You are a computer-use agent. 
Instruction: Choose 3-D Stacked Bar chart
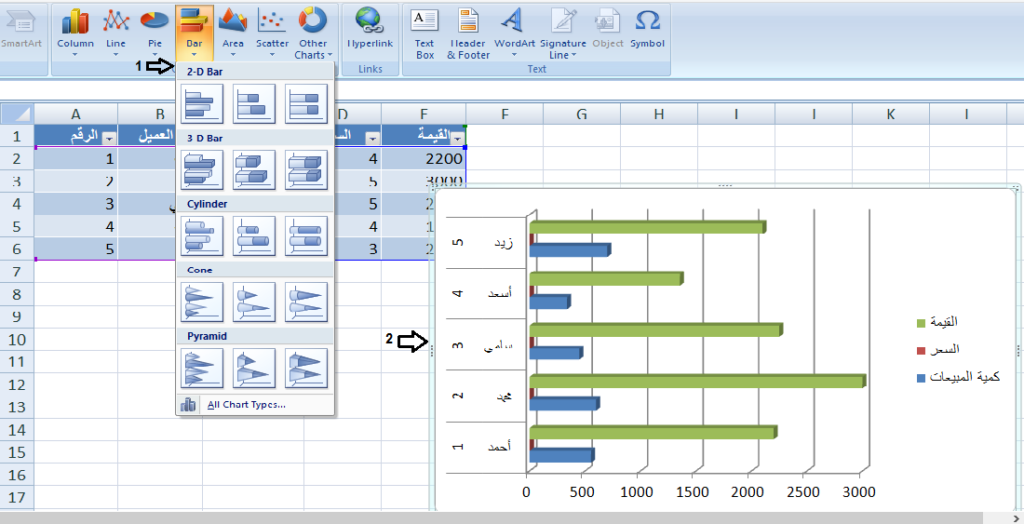pyautogui.click(x=254, y=170)
